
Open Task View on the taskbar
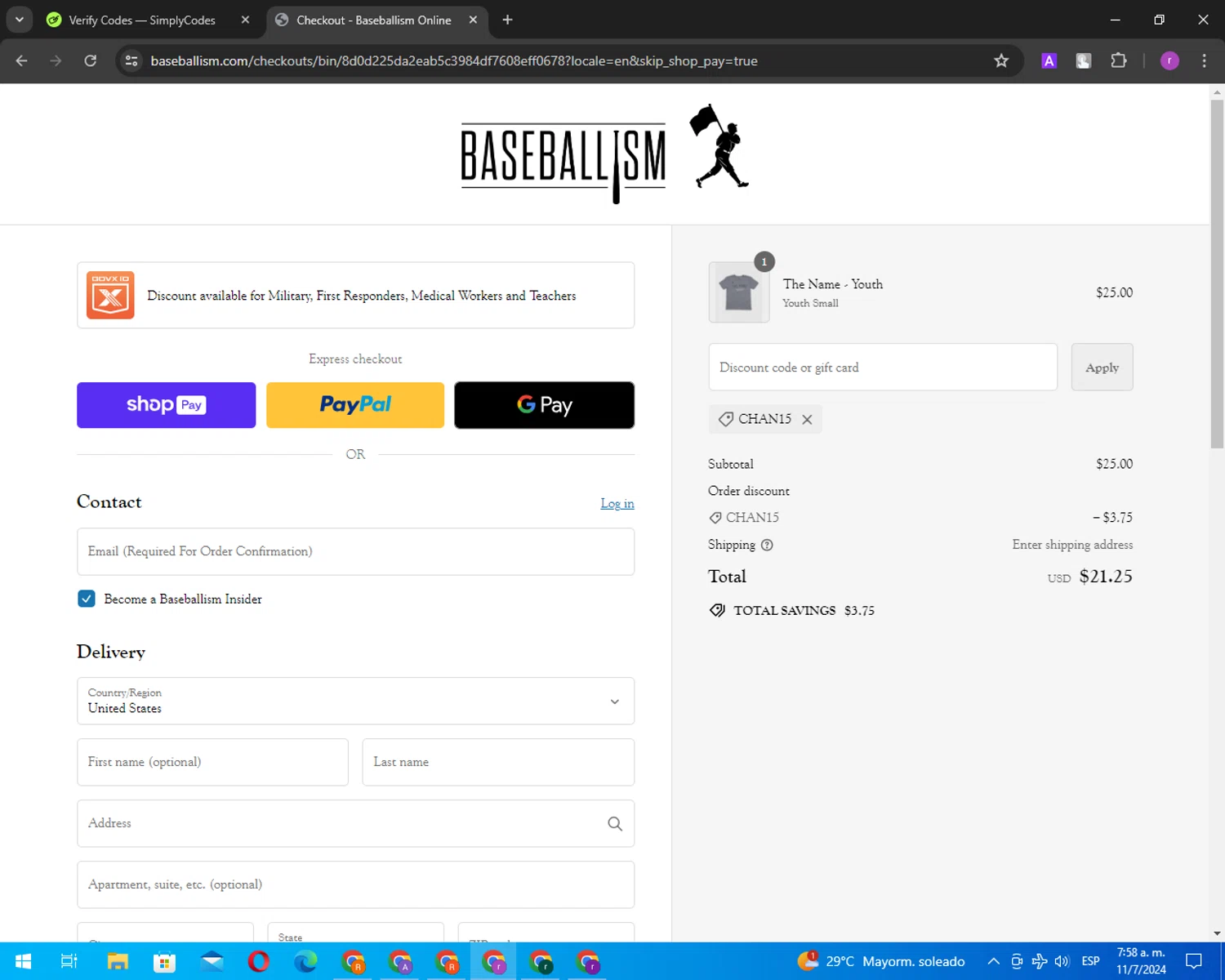coord(69,961)
